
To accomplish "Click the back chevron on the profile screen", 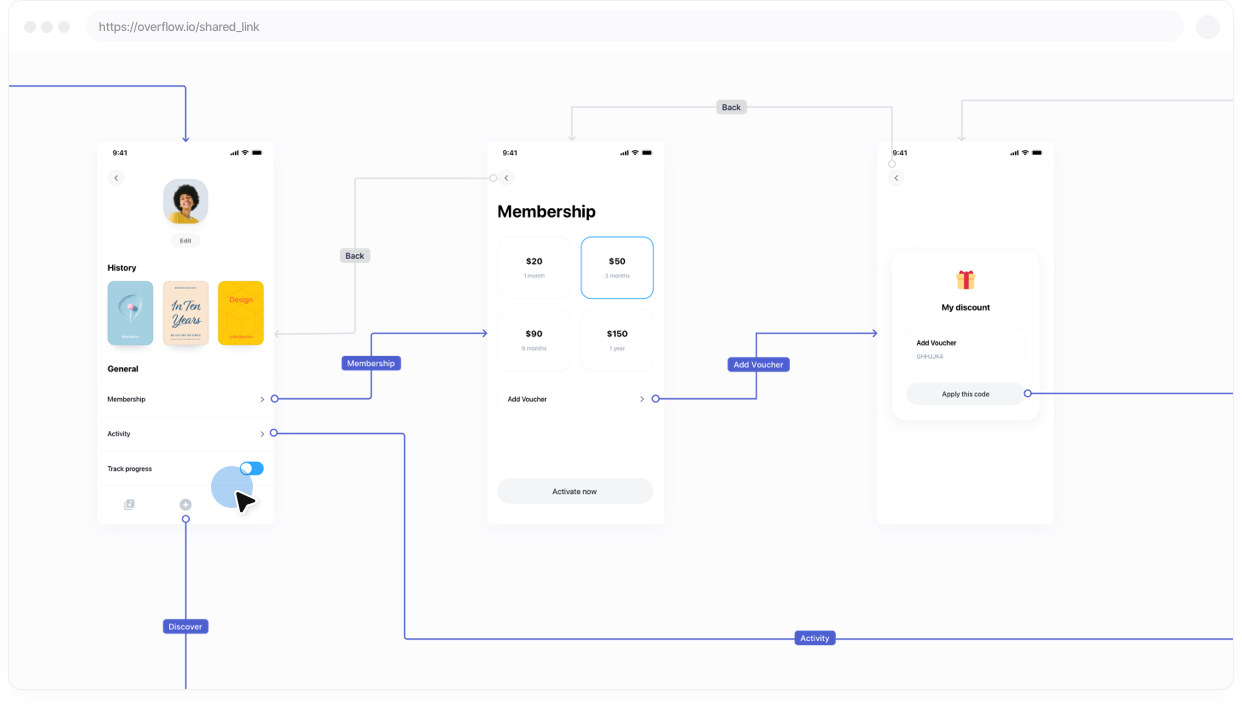I will (x=116, y=177).
